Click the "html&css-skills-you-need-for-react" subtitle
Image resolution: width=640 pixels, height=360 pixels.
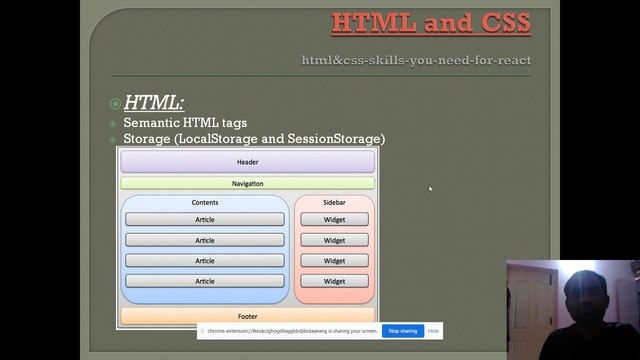pyautogui.click(x=416, y=60)
